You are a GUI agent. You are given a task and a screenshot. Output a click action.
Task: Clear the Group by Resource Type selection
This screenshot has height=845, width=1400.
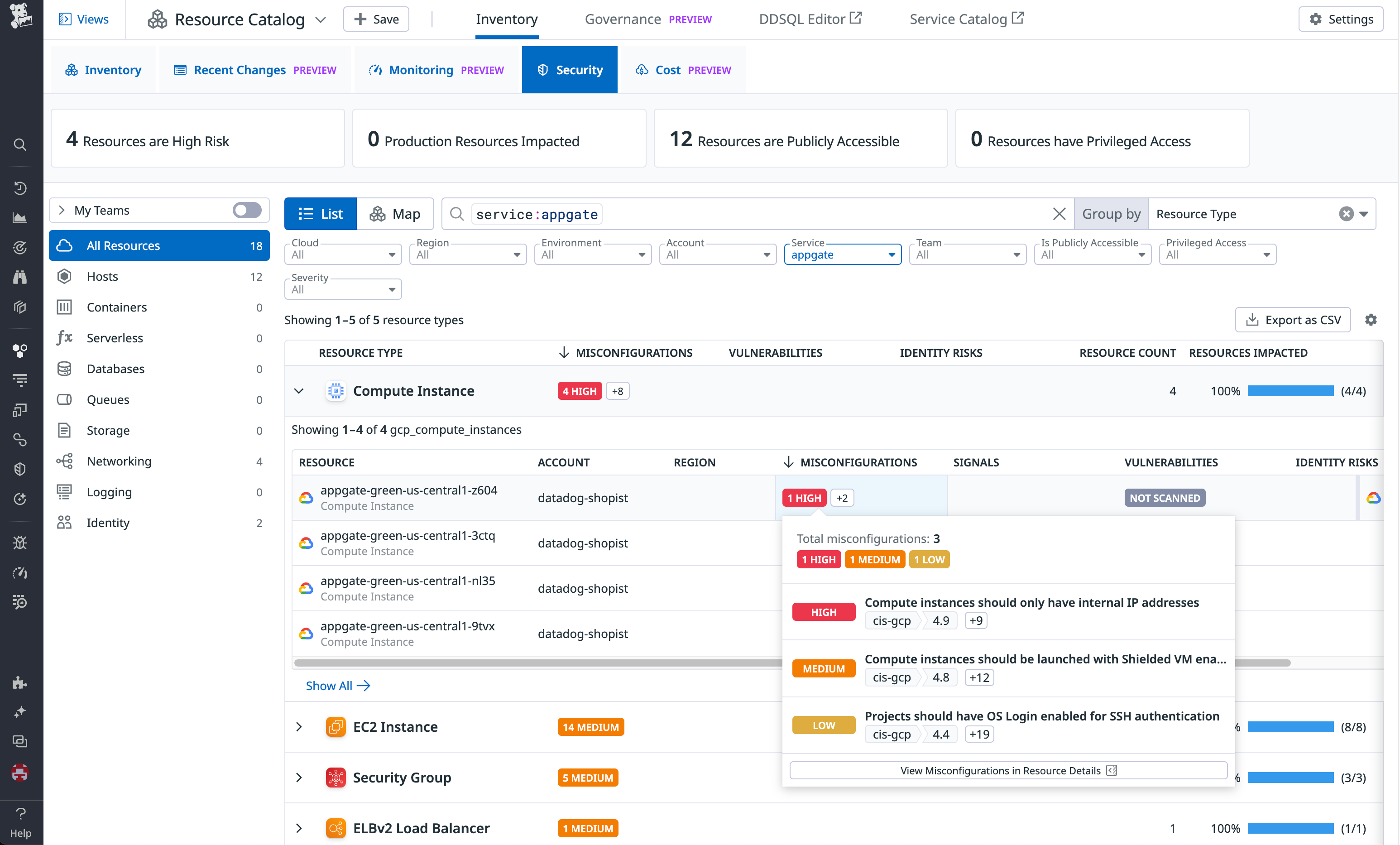pyautogui.click(x=1346, y=214)
